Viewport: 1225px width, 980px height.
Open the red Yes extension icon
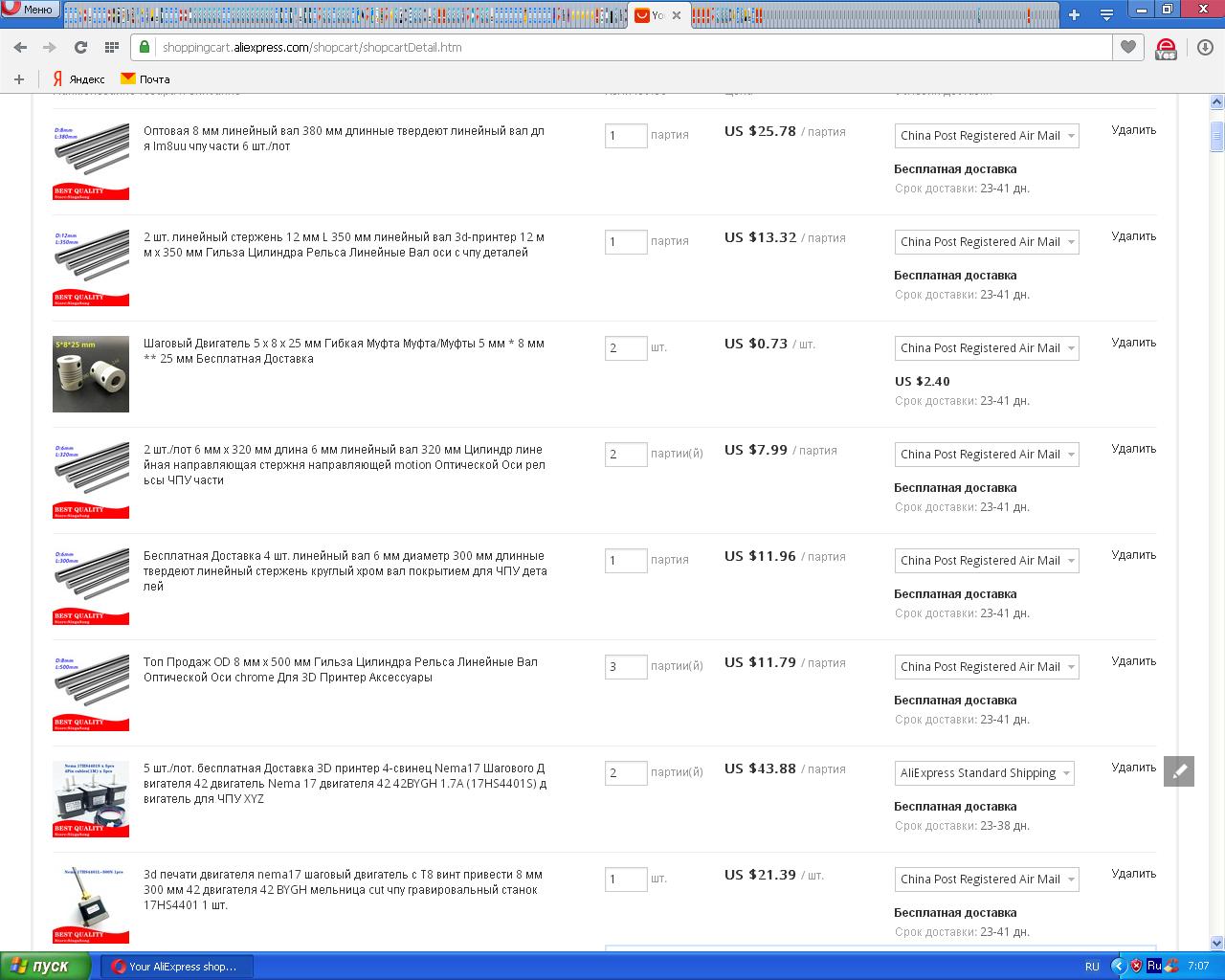(x=1166, y=48)
